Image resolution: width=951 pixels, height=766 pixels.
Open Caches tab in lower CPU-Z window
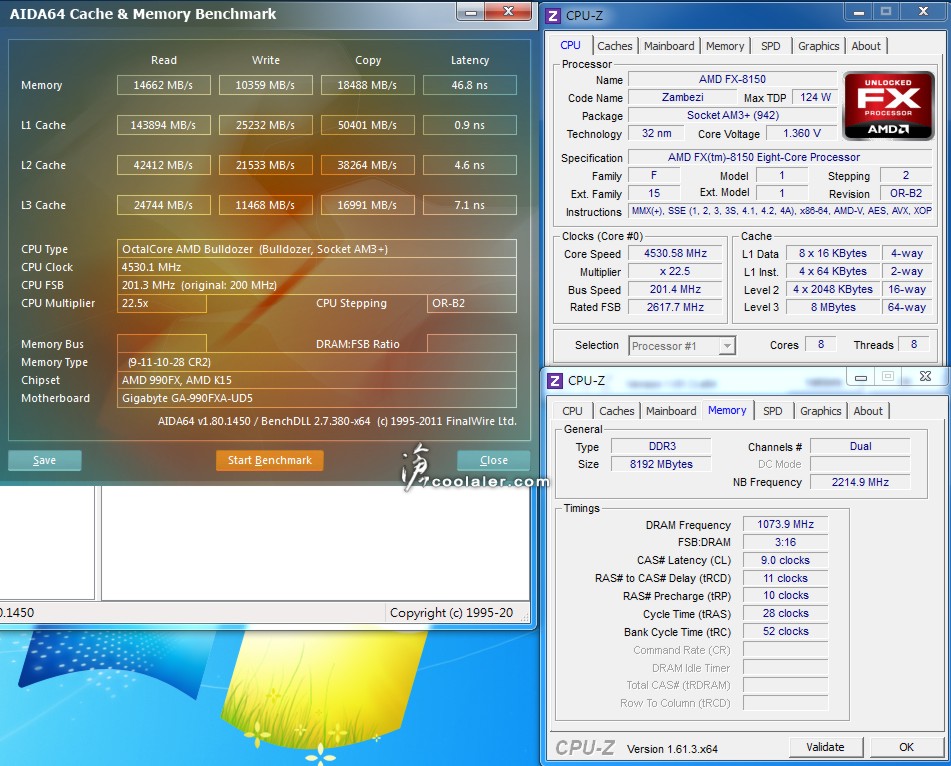point(617,411)
